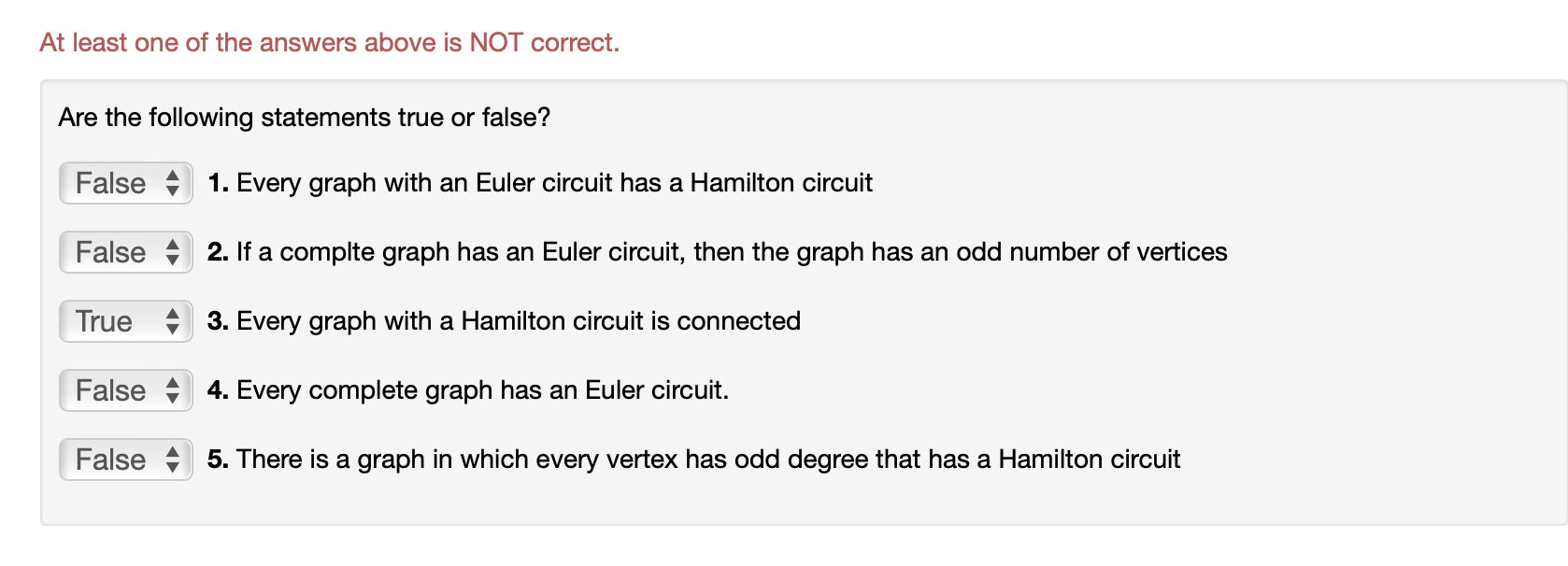Click the stepper arrows on statement 3 selector
The height and width of the screenshot is (566, 1568).
click(x=174, y=321)
